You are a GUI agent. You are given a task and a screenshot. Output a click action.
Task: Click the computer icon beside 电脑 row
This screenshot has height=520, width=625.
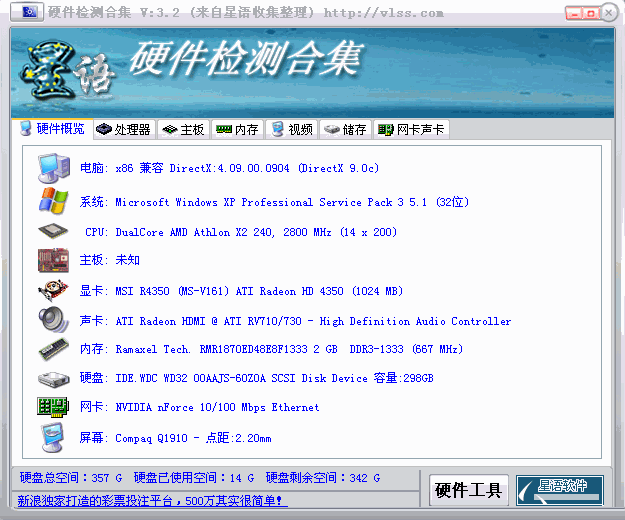pos(54,168)
